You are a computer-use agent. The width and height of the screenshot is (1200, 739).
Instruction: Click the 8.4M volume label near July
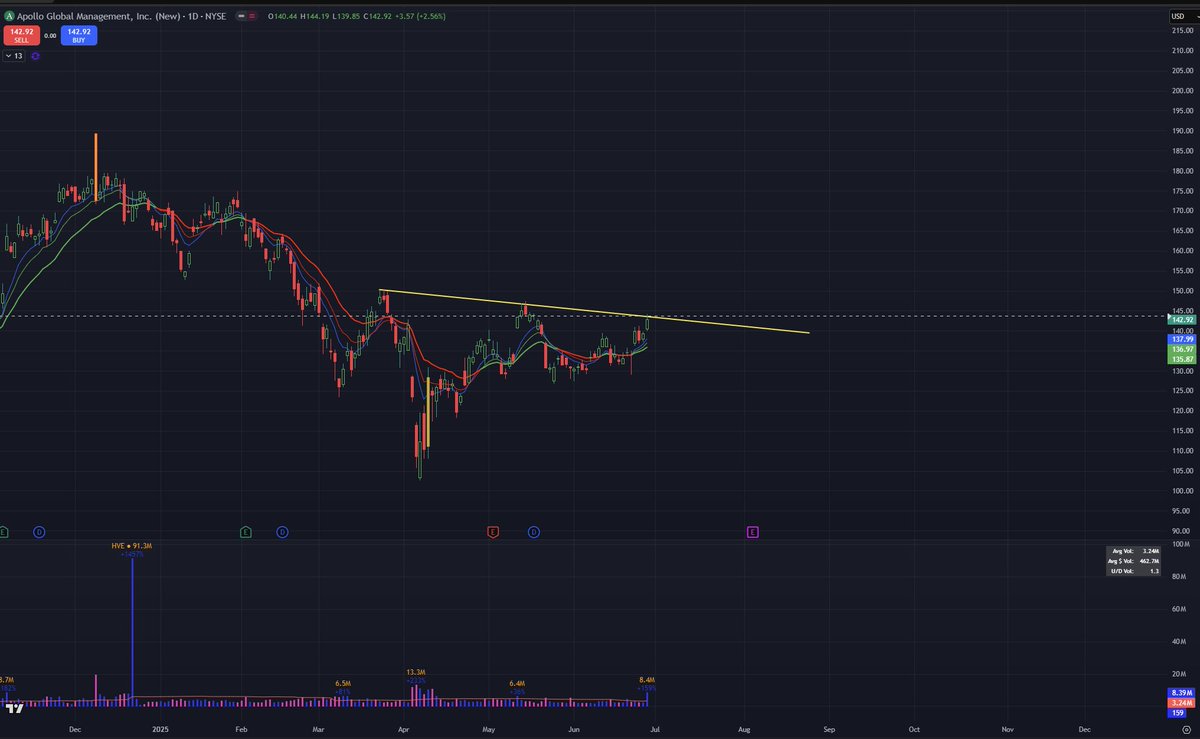tap(646, 680)
